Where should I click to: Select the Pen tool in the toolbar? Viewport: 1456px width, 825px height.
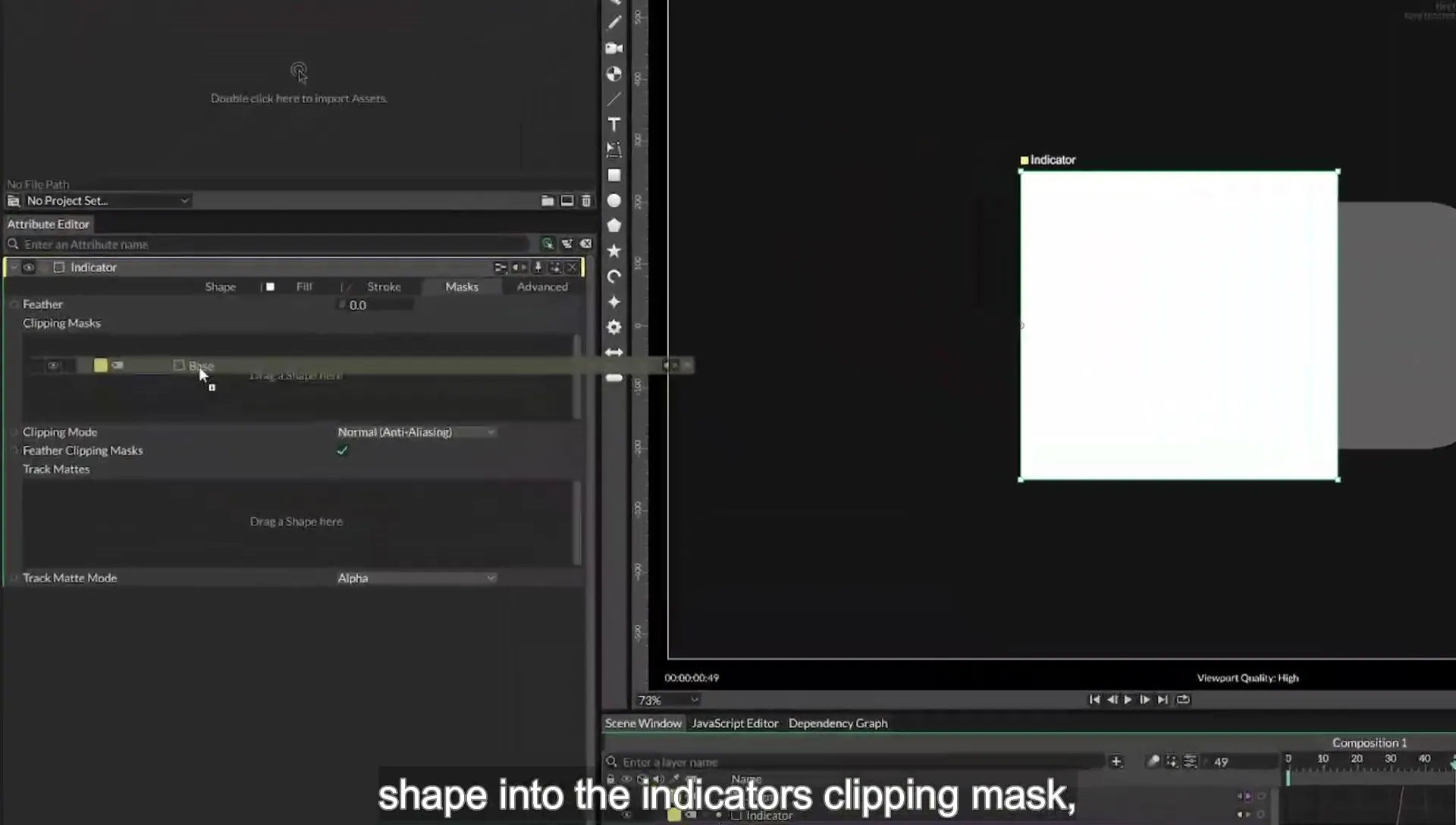coord(614,23)
